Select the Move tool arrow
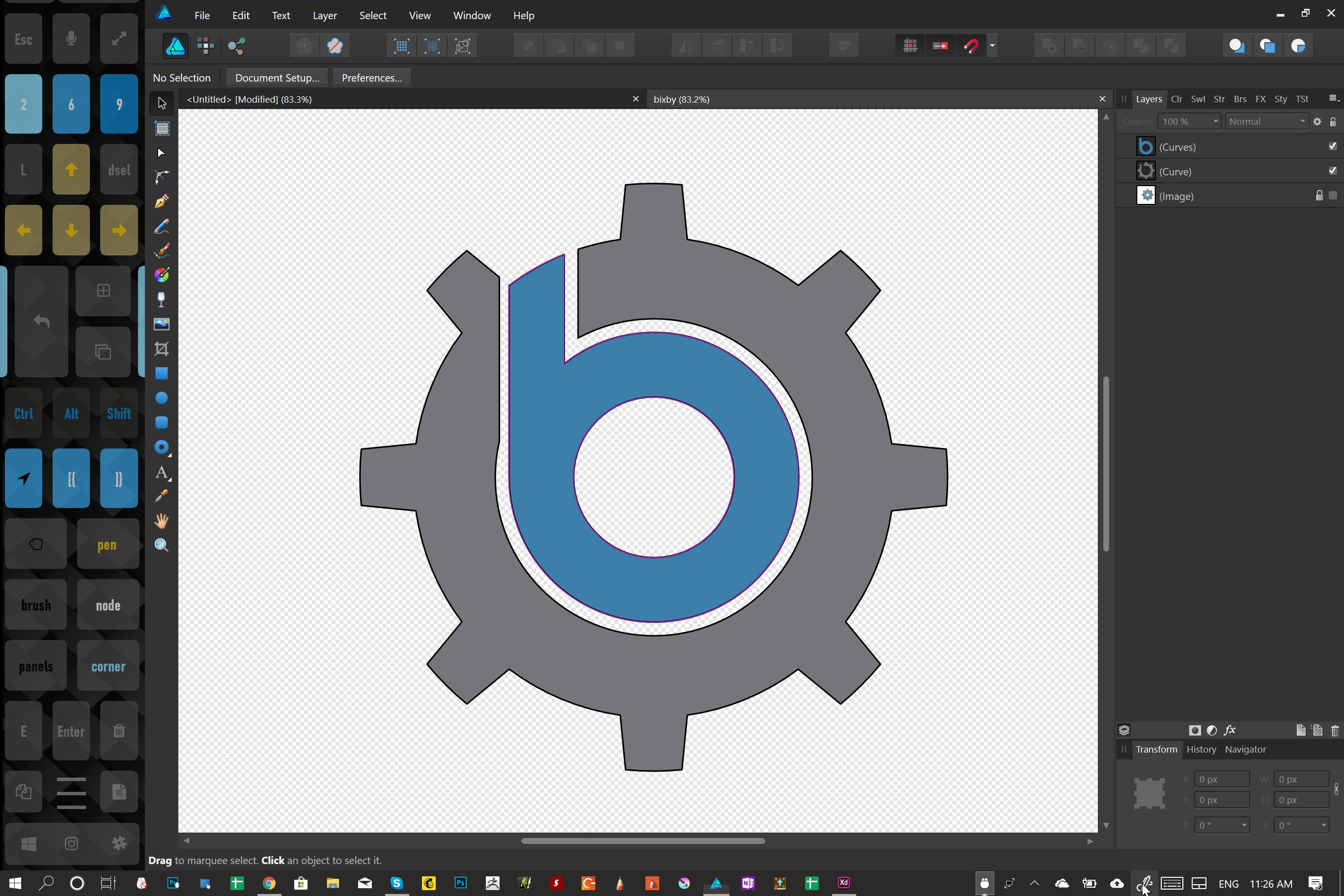The image size is (1344, 896). 162,104
